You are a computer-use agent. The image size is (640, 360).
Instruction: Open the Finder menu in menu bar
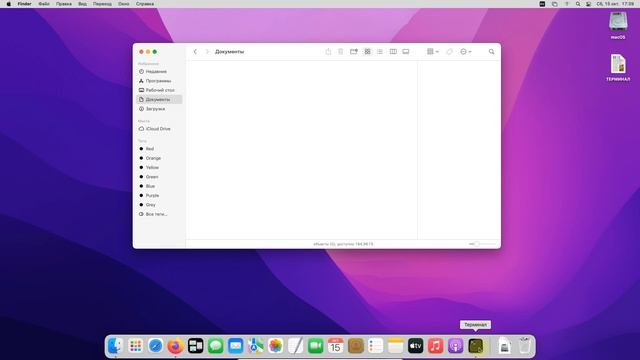[x=24, y=4]
